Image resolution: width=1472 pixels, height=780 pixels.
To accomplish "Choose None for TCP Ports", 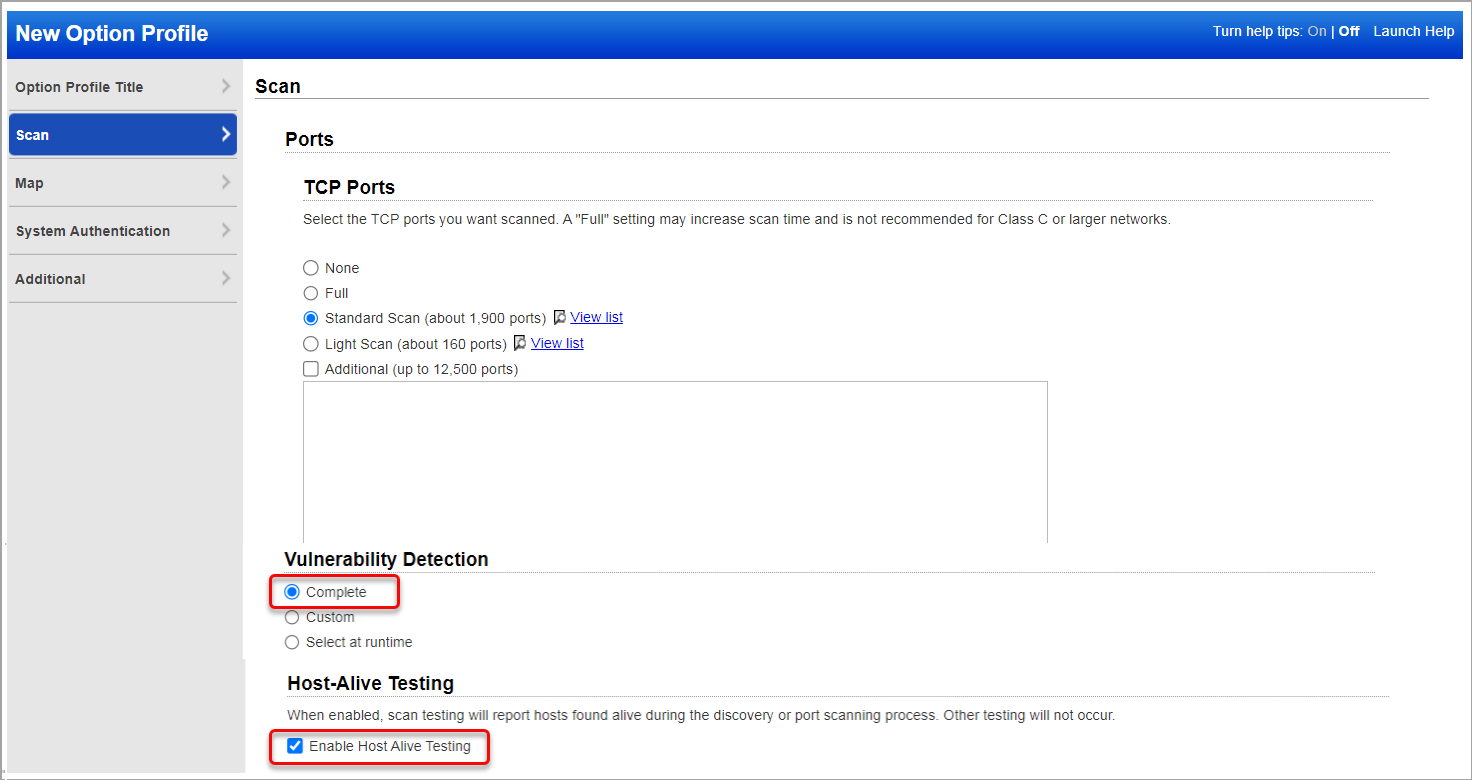I will click(310, 267).
